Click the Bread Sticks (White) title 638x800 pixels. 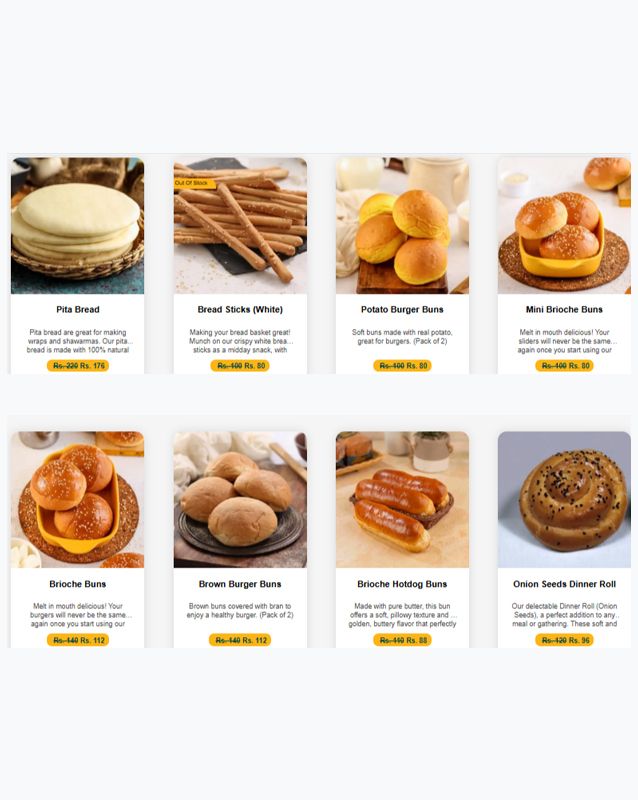coord(240,309)
